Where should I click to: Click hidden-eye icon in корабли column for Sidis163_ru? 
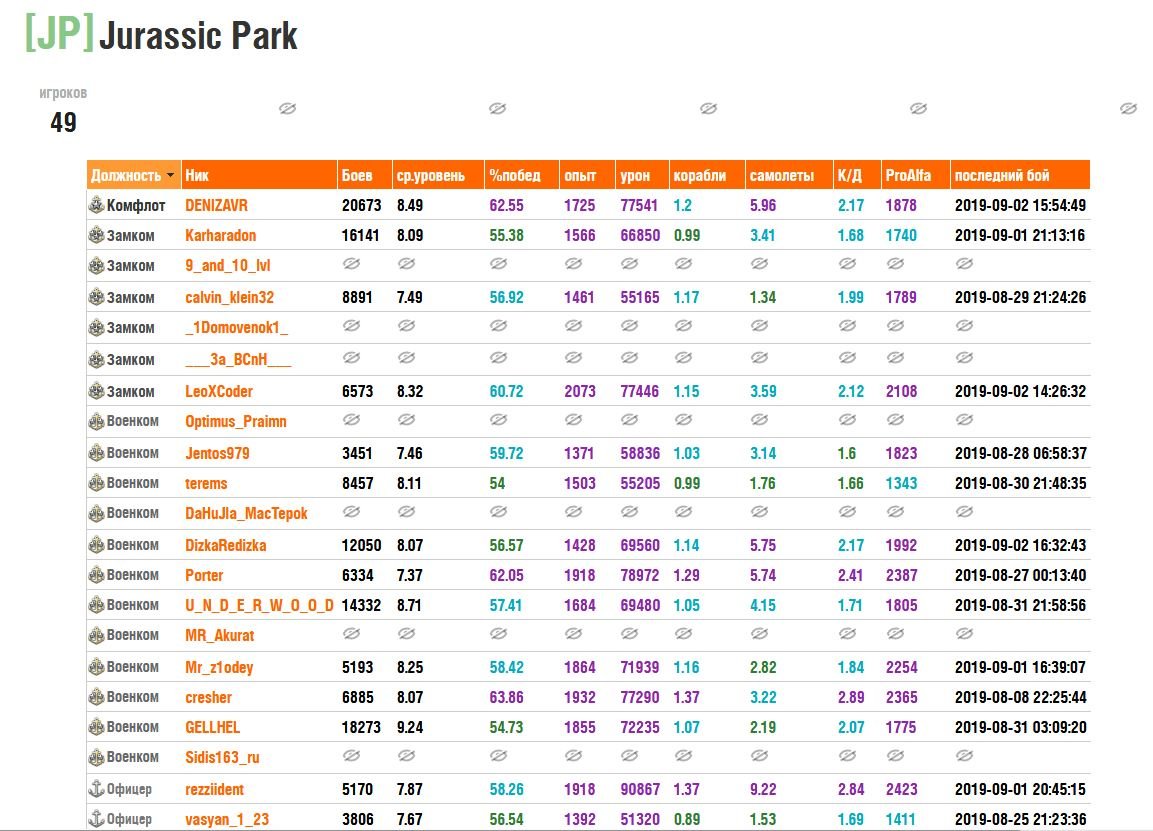(x=683, y=755)
